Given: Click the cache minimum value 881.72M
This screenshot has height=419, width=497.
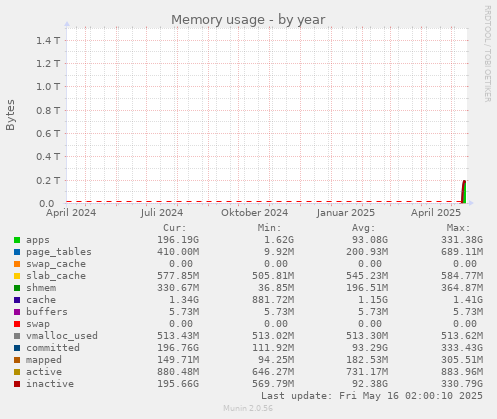Looking at the screenshot, I should (273, 300).
